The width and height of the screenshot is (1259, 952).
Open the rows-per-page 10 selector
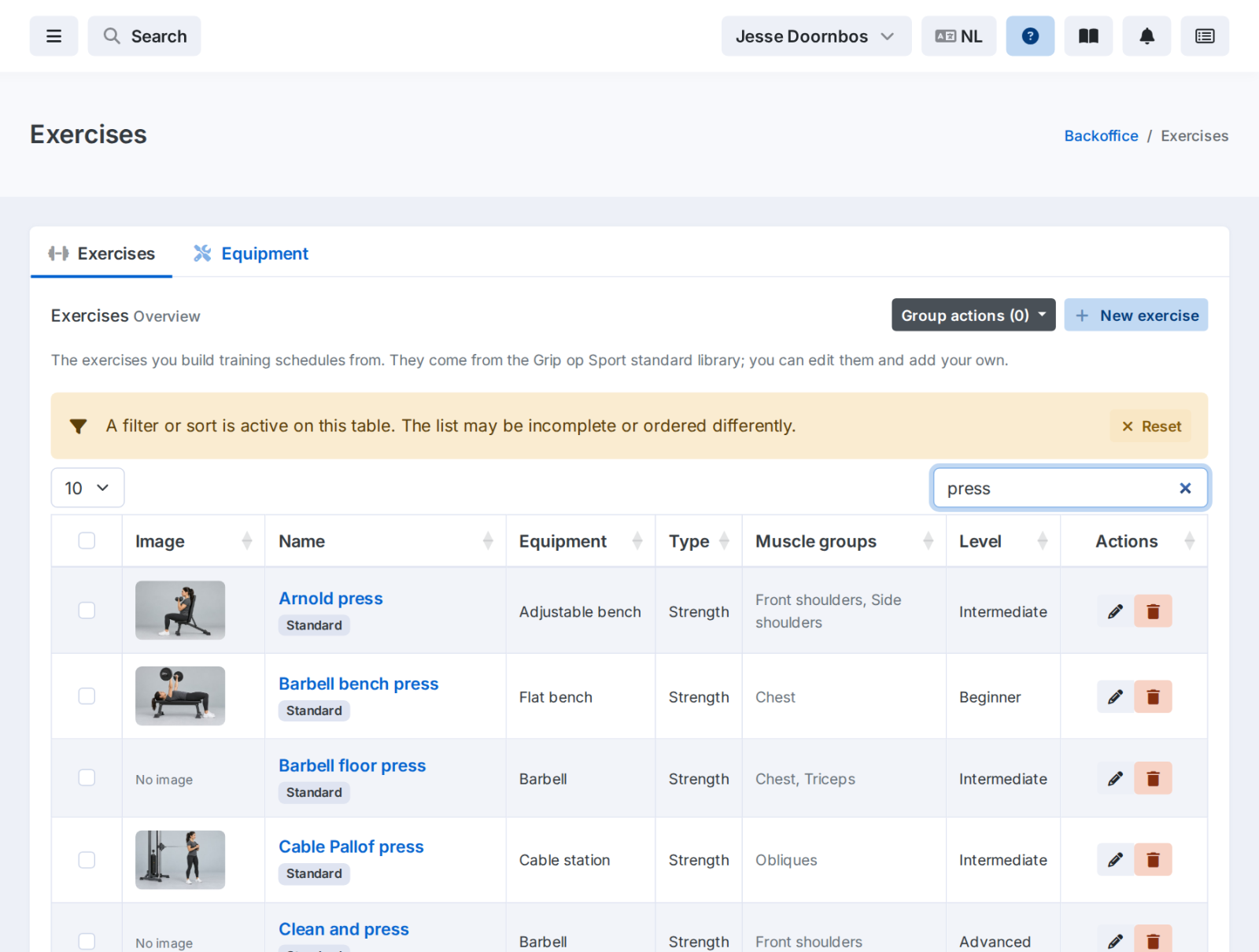coord(87,488)
